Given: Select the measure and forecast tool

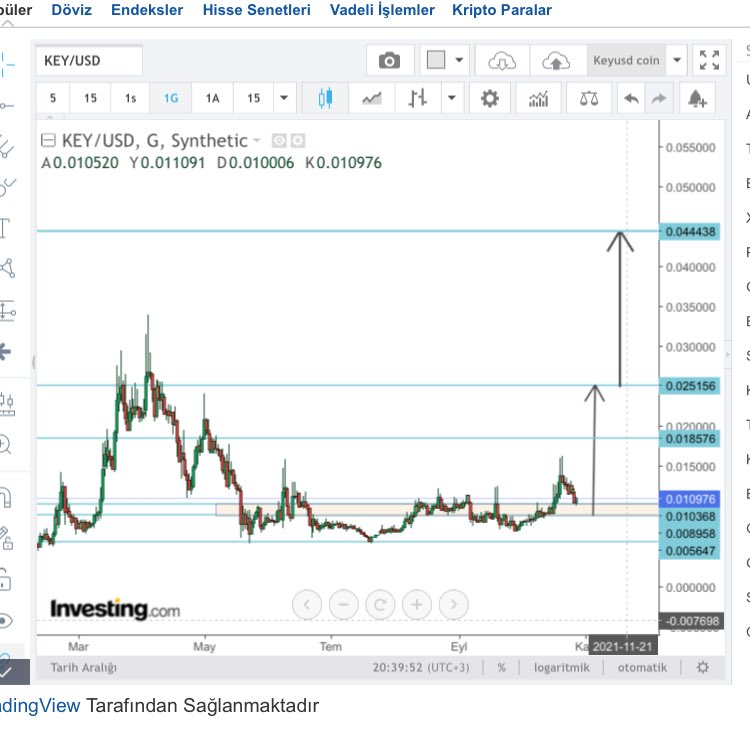Looking at the screenshot, I should (8, 311).
